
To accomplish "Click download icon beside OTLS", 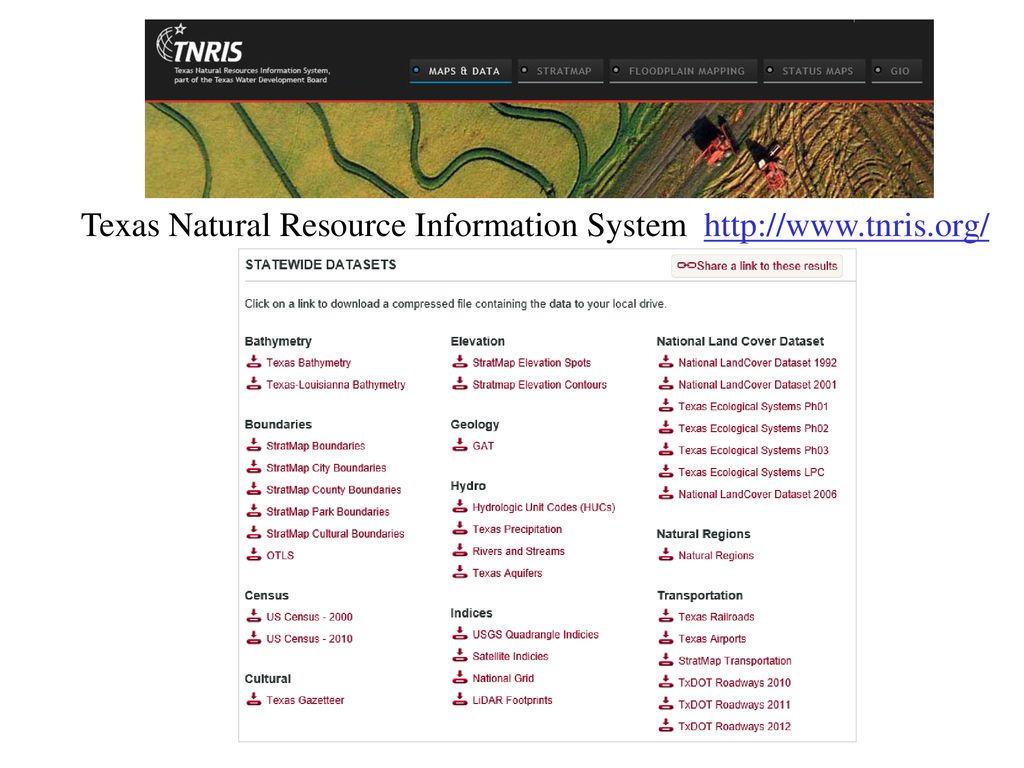I will tap(253, 555).
